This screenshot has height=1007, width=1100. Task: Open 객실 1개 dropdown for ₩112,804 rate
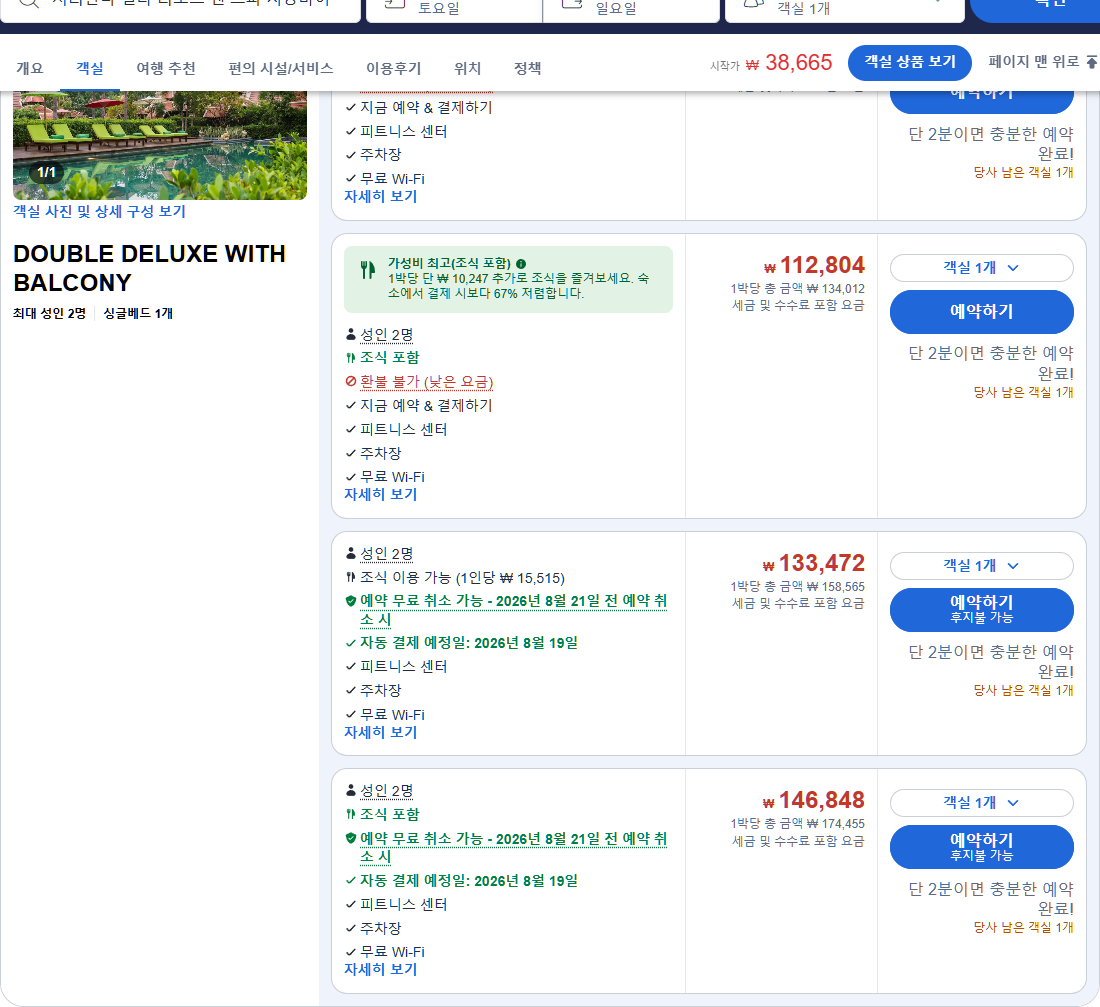(x=981, y=267)
